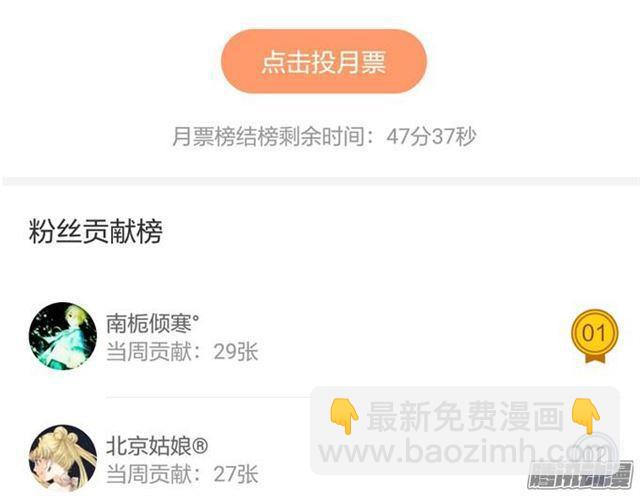This screenshot has width=640, height=496.
Task: Open 北京姑娘's blonde-haired profile avatar
Action: click(x=63, y=458)
